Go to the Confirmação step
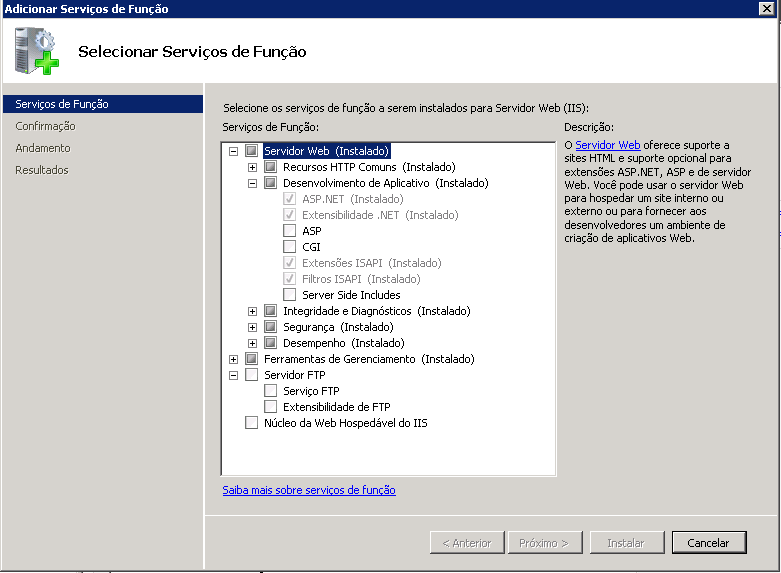 (x=45, y=126)
